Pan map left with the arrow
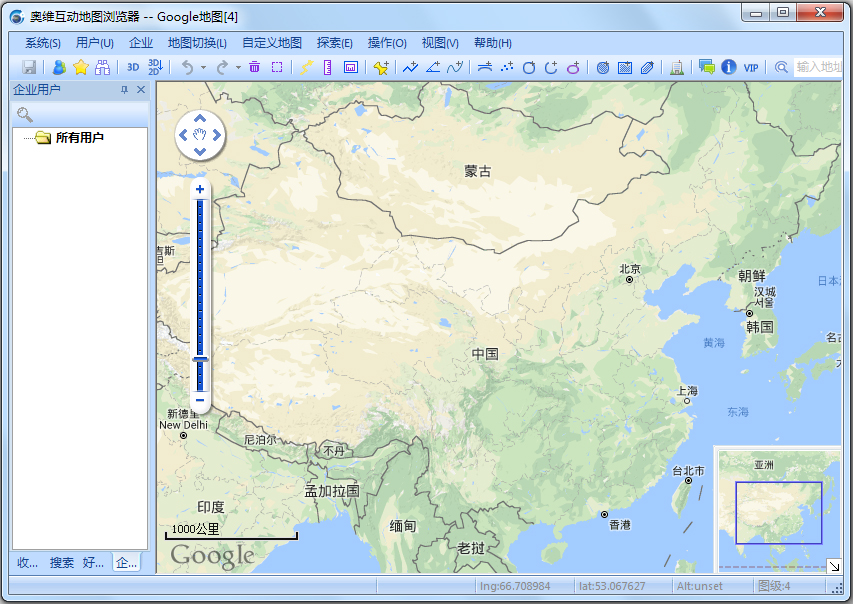Viewport: 853px width, 604px height. tap(183, 135)
